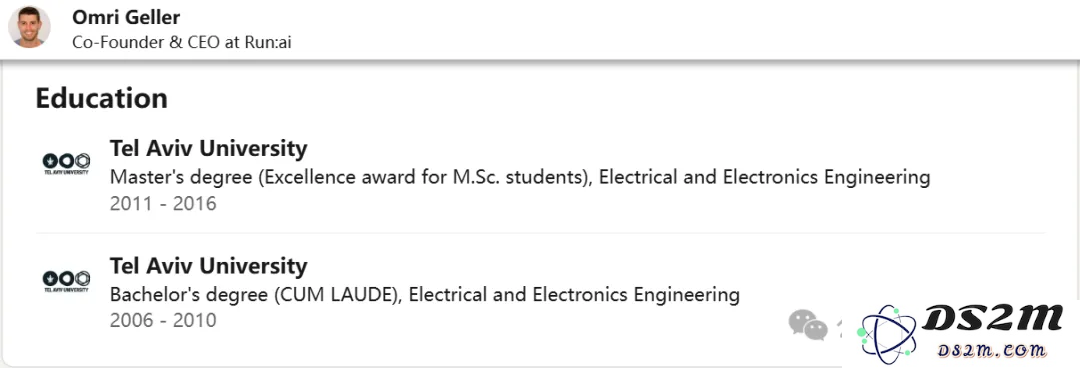Open Tel Aviv University title above Bachelor's degree

click(x=208, y=265)
